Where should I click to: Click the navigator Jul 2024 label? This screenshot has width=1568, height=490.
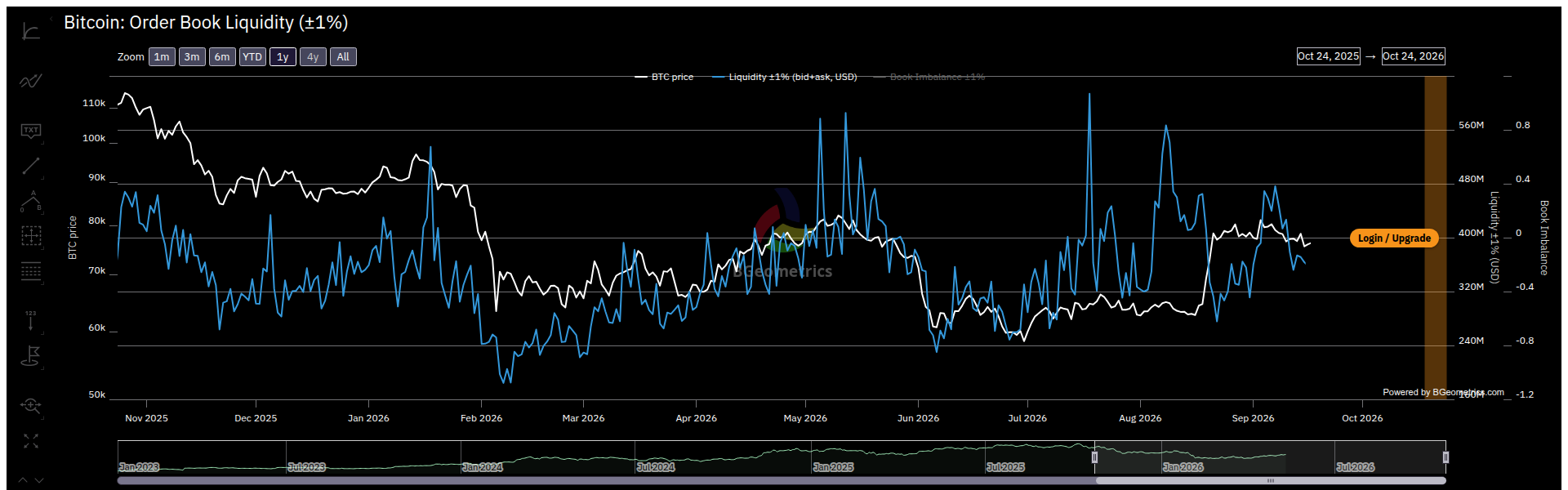pyautogui.click(x=656, y=467)
